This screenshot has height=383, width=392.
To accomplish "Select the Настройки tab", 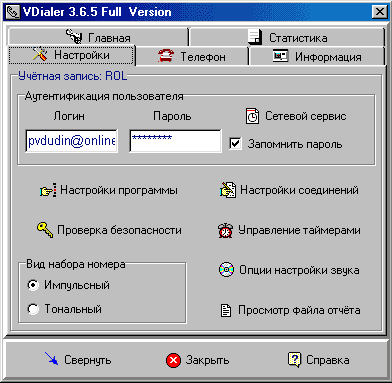I will tap(72, 55).
